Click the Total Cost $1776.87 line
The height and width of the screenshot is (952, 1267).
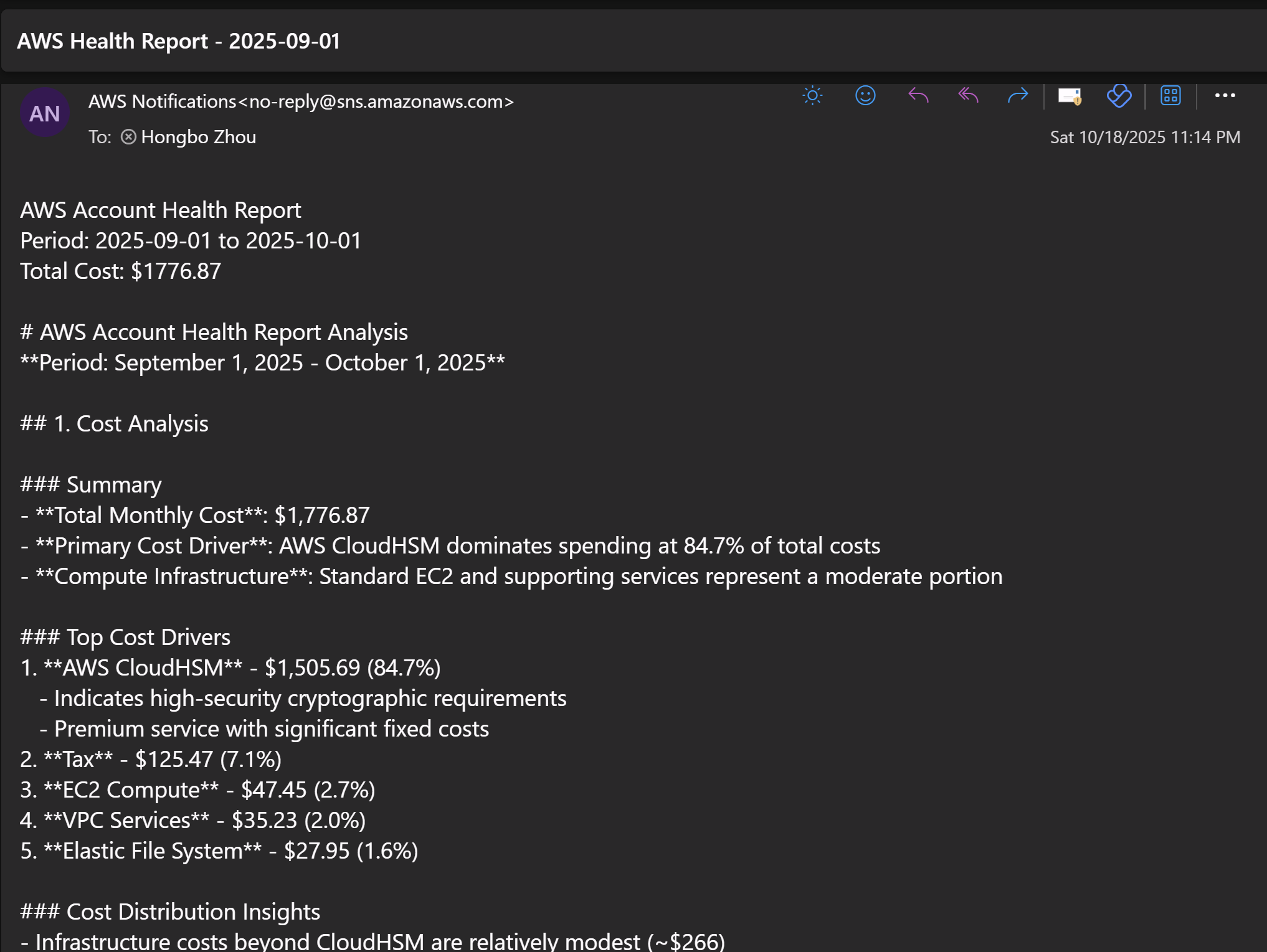[120, 271]
